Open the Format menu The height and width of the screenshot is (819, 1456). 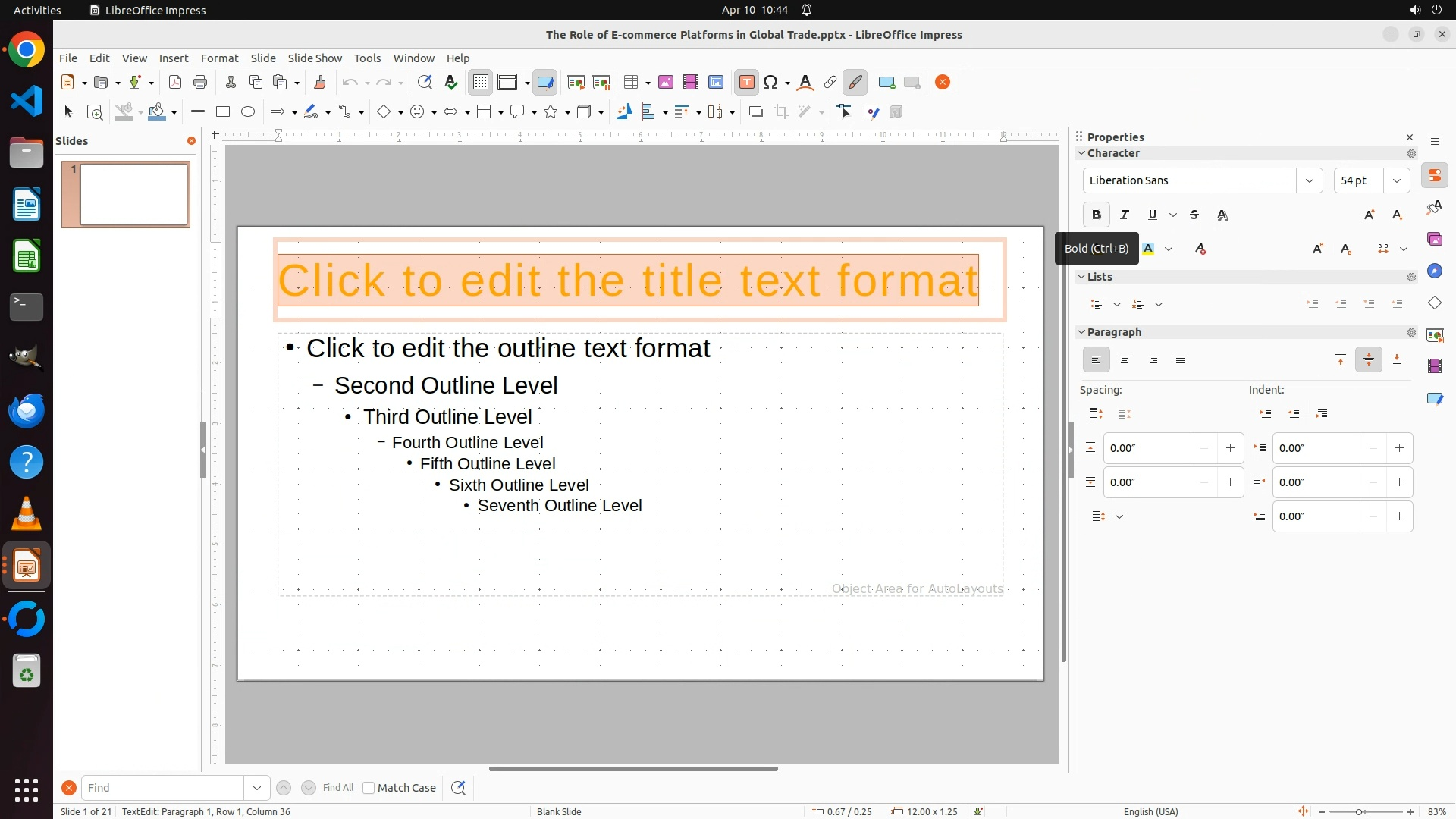219,58
